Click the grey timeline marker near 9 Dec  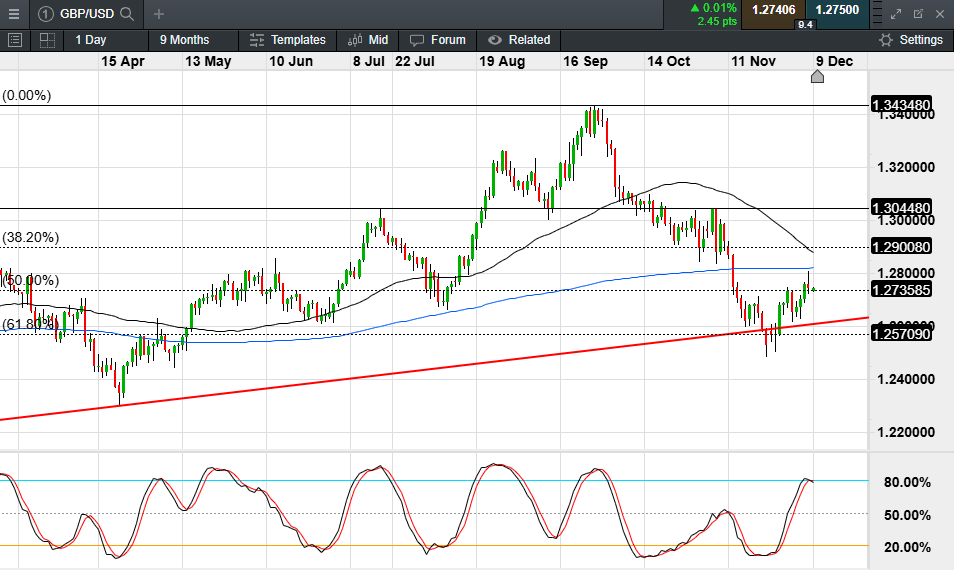(817, 77)
